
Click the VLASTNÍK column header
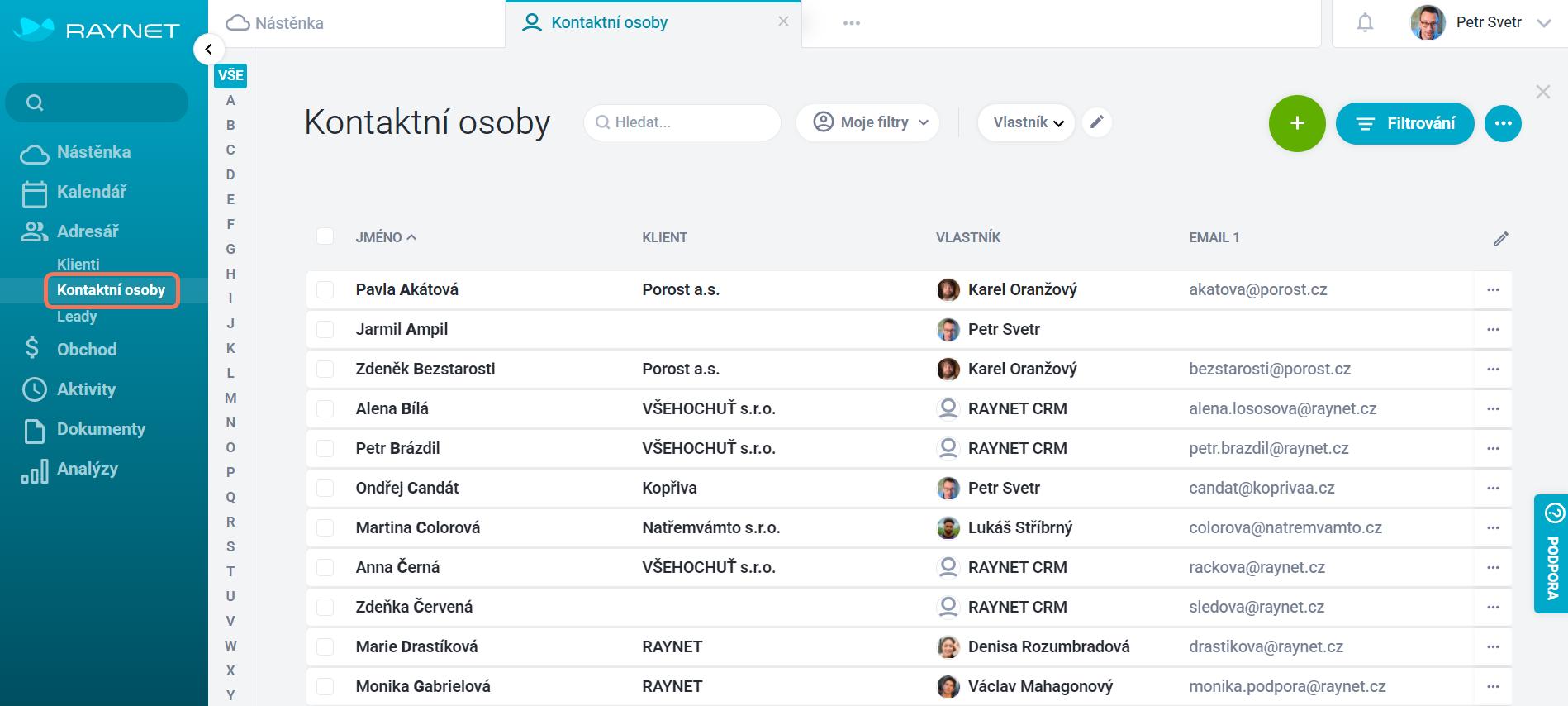[x=968, y=237]
